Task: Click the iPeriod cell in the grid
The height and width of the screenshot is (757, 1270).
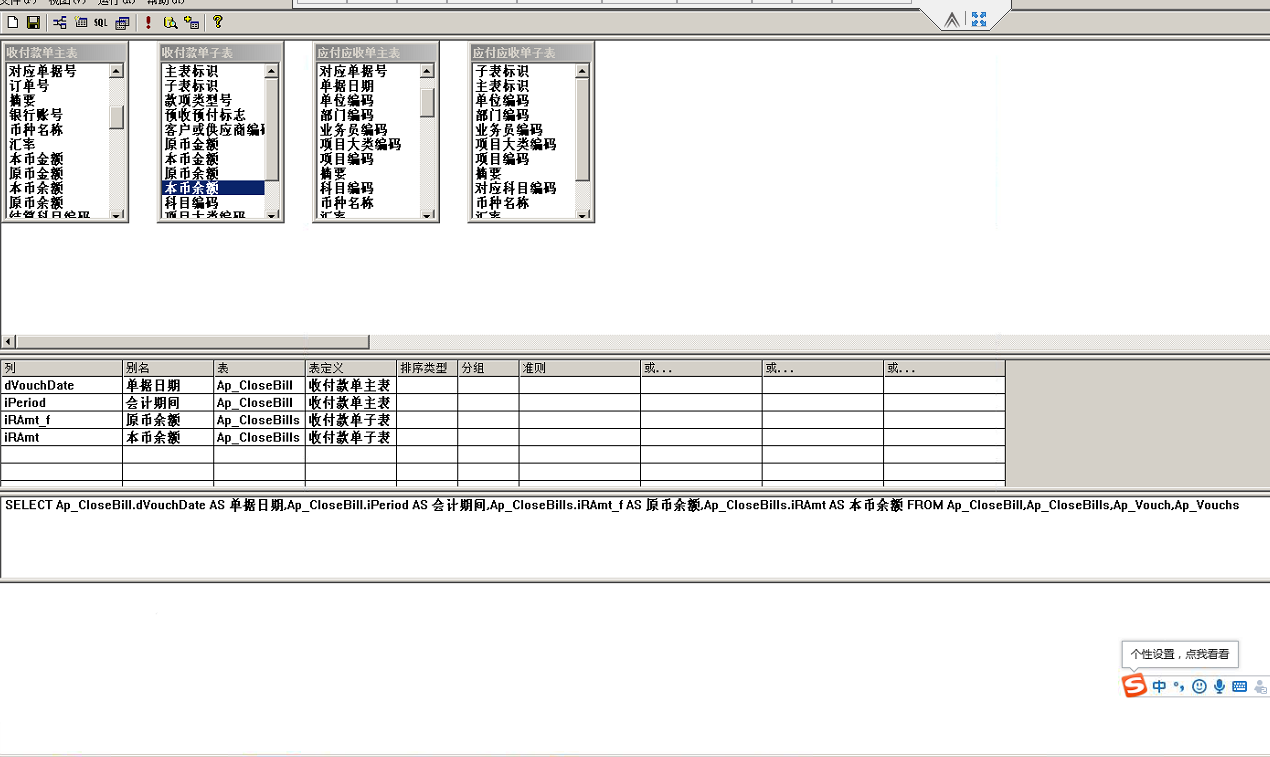Action: (x=61, y=403)
